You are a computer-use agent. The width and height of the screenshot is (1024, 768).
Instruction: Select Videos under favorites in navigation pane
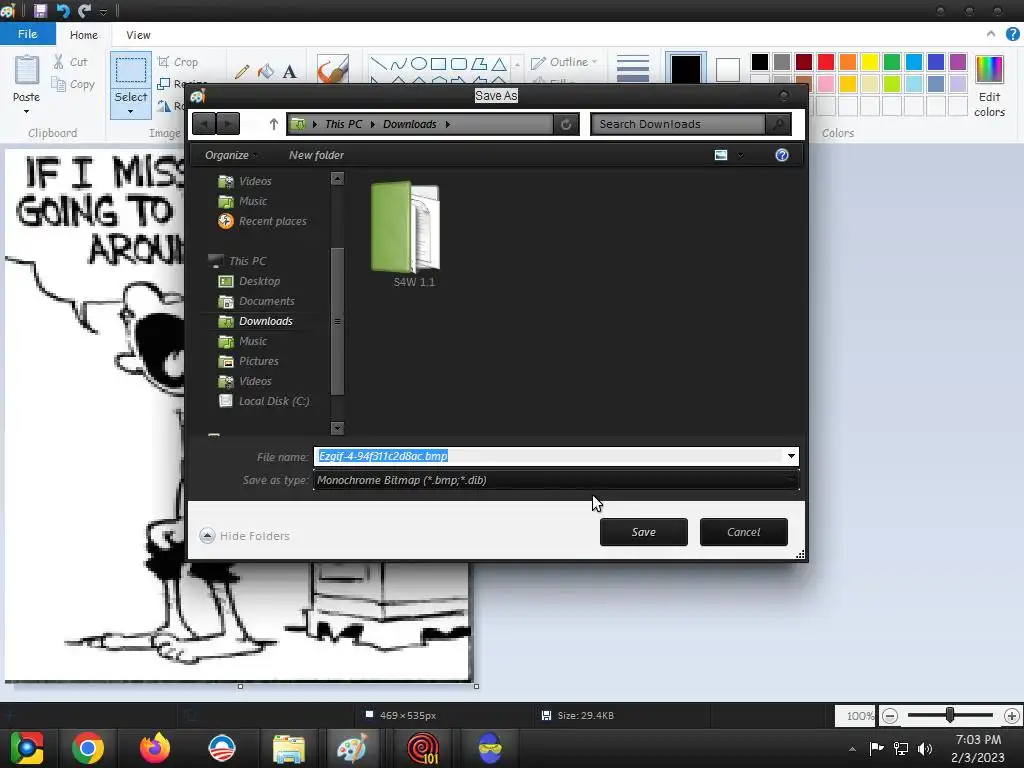coord(245,181)
